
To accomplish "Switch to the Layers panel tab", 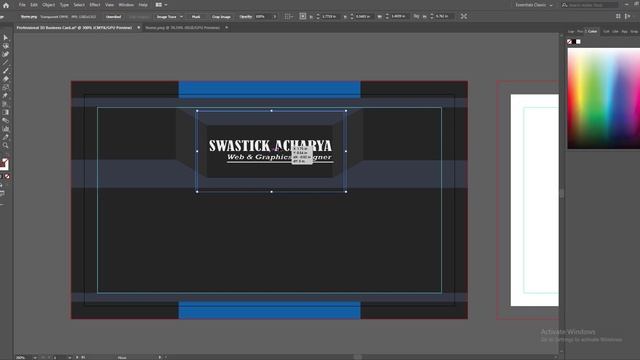I will tap(571, 31).
